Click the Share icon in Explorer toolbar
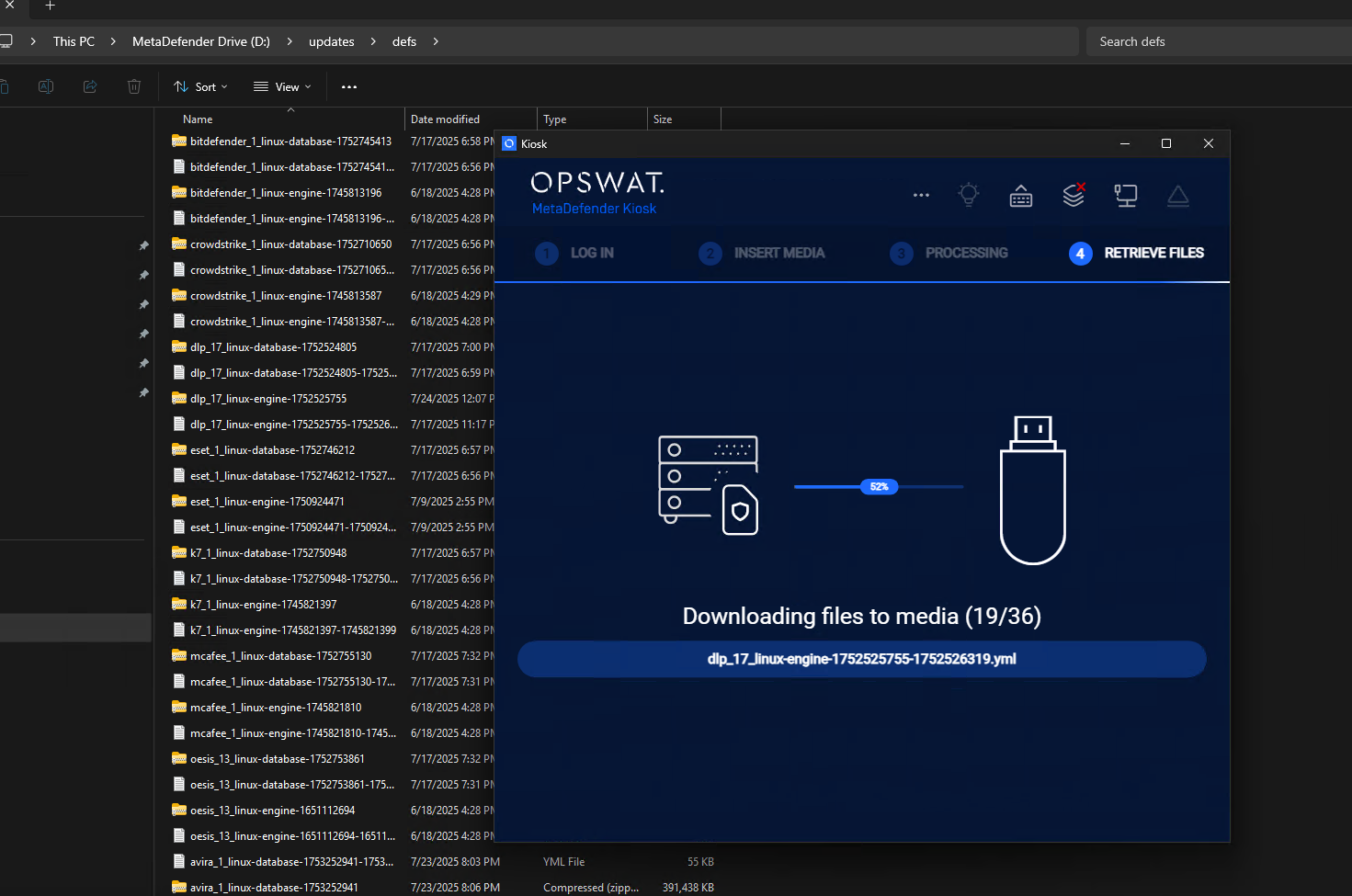The height and width of the screenshot is (896, 1352). tap(90, 86)
